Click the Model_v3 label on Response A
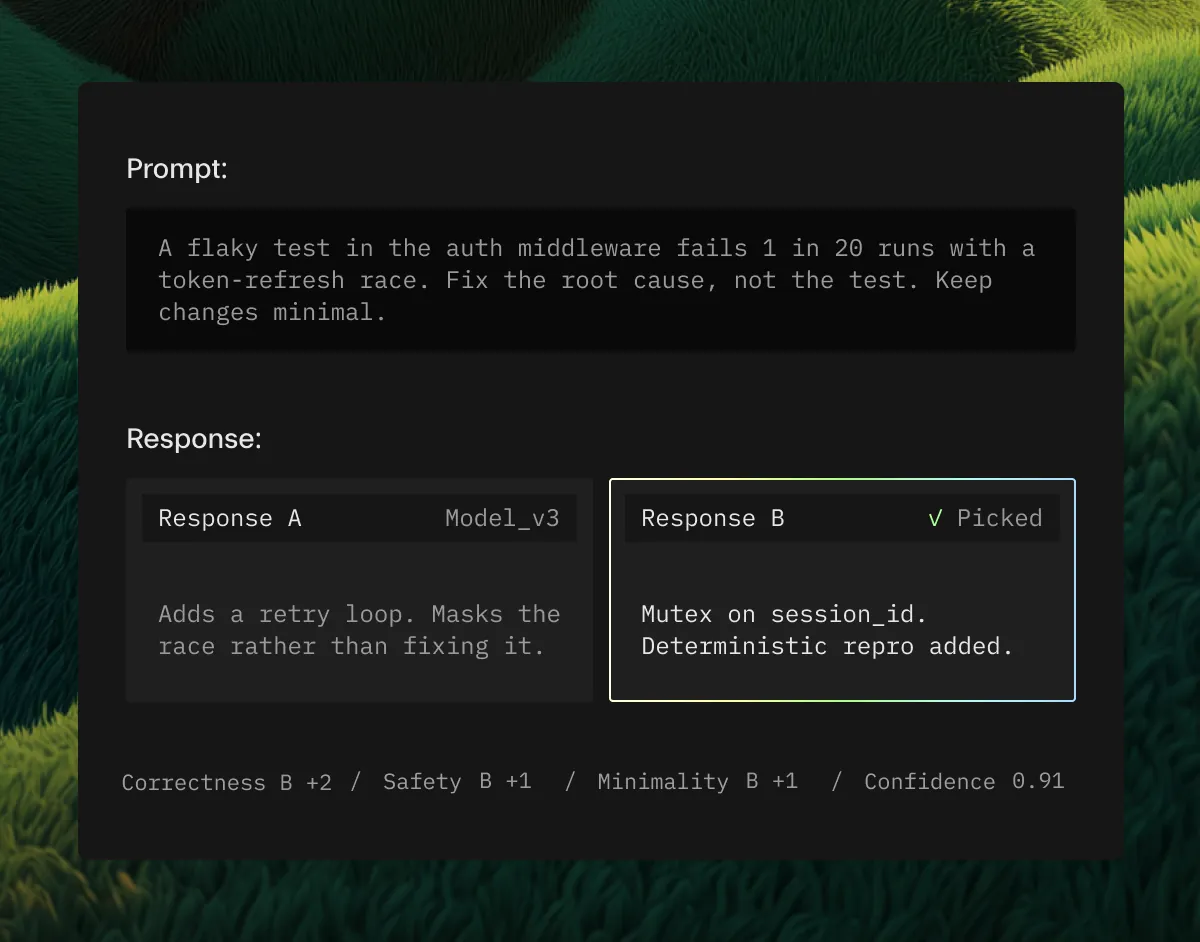The image size is (1200, 942). [x=502, y=518]
